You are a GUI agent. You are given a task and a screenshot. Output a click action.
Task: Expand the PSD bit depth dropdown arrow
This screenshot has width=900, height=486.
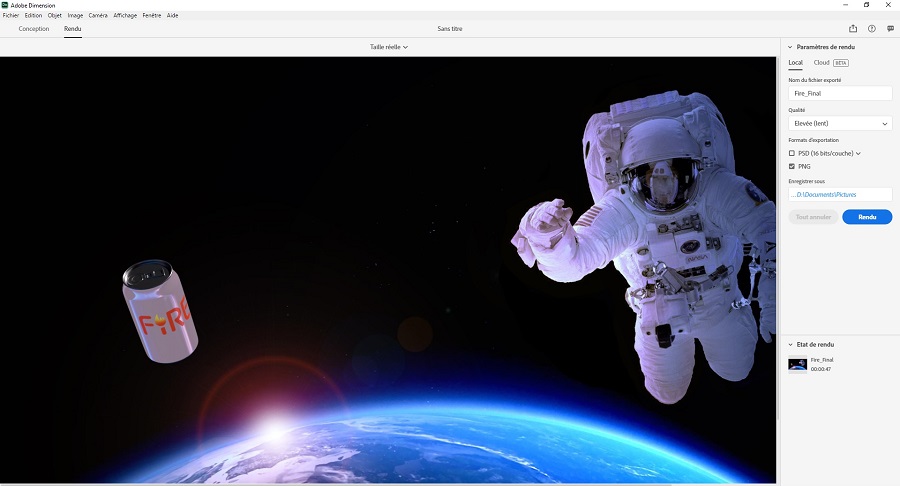coord(858,154)
